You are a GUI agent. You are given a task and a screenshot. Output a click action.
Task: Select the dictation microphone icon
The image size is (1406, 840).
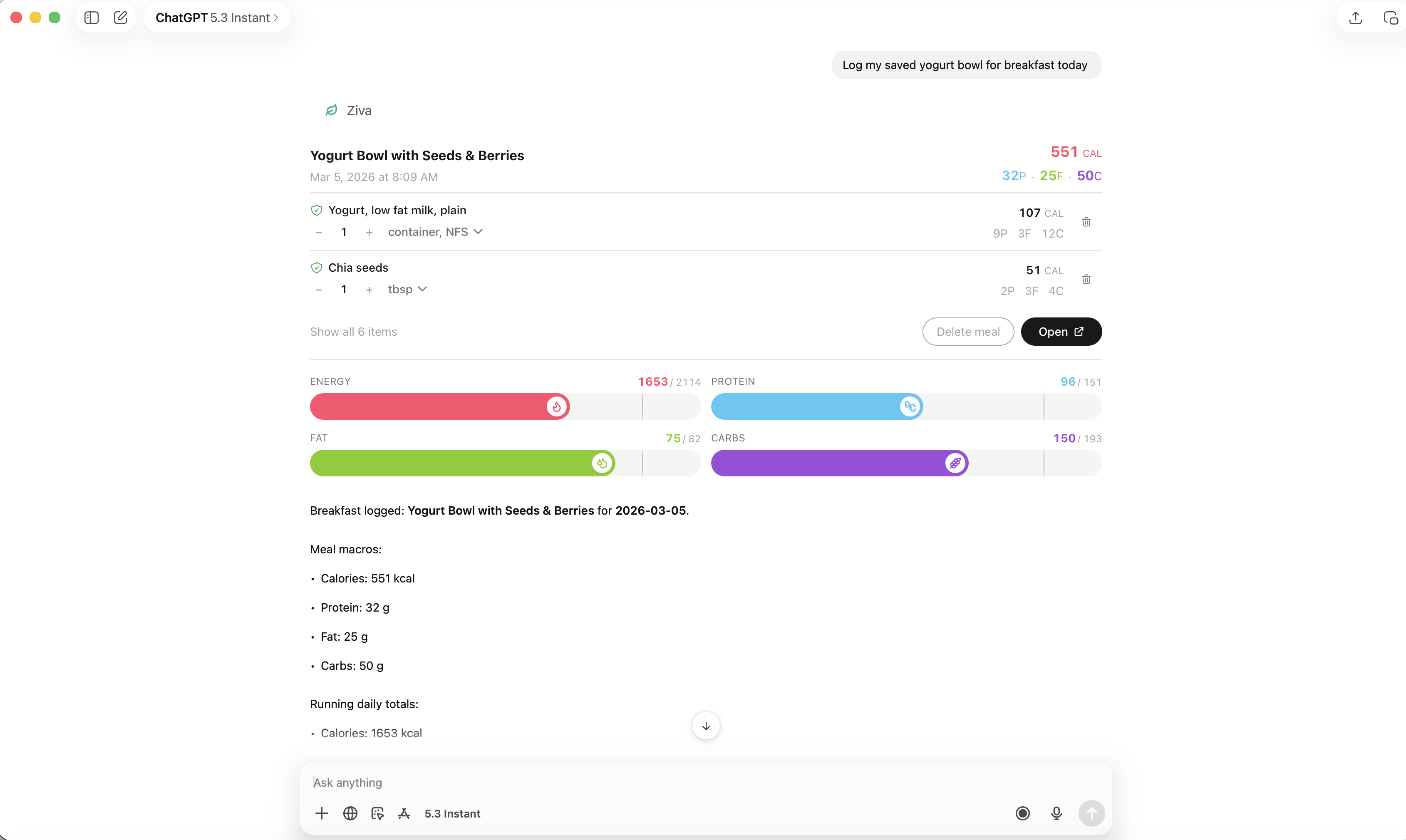click(1056, 813)
